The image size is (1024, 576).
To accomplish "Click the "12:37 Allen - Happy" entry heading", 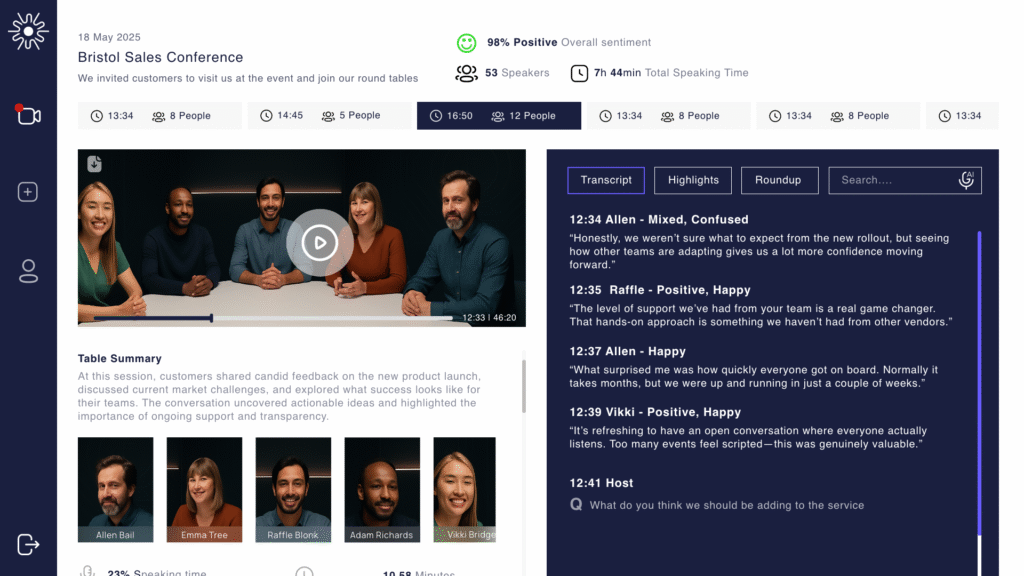I will tap(628, 351).
